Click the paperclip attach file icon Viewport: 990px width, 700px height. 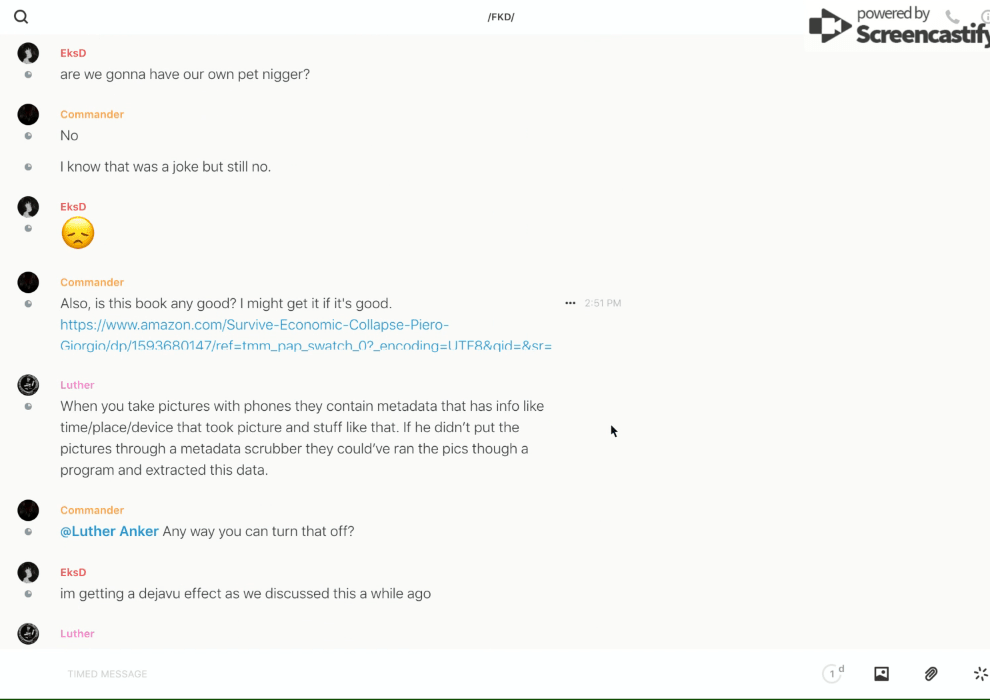(931, 674)
